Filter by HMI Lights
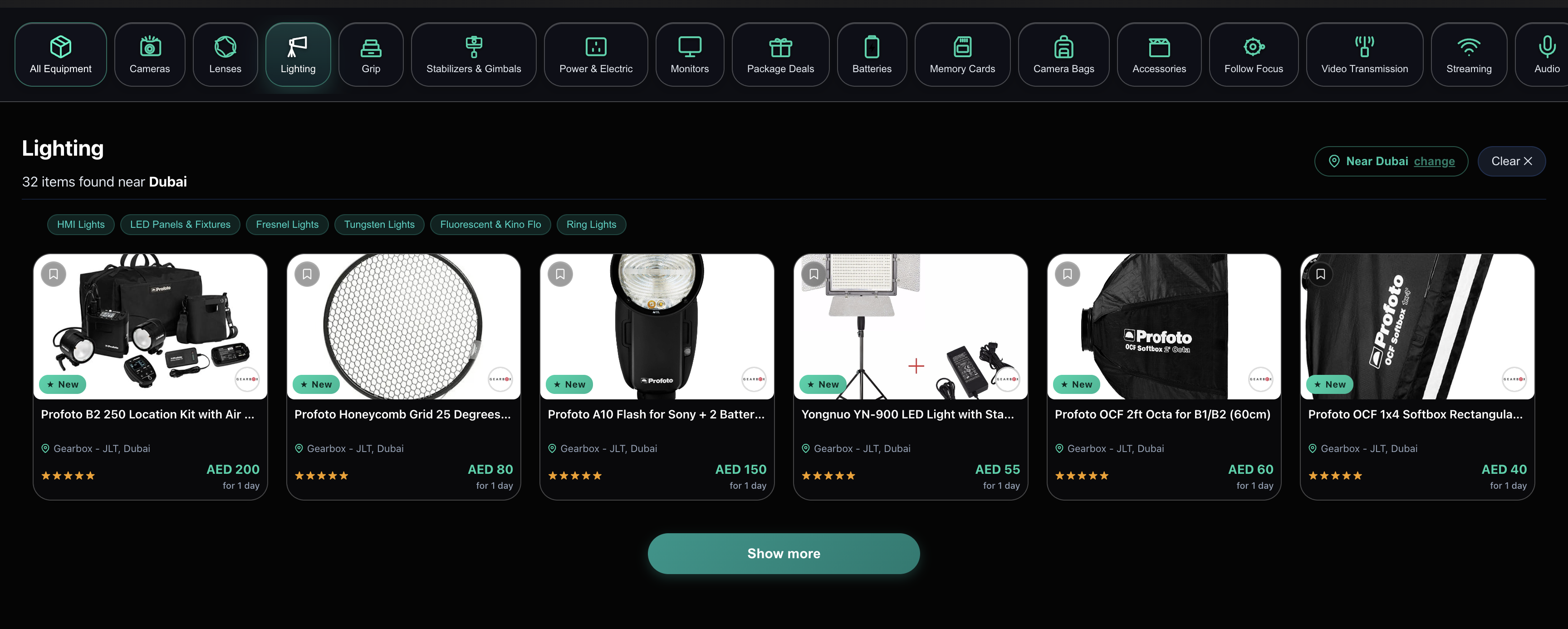This screenshot has width=1568, height=629. [81, 224]
